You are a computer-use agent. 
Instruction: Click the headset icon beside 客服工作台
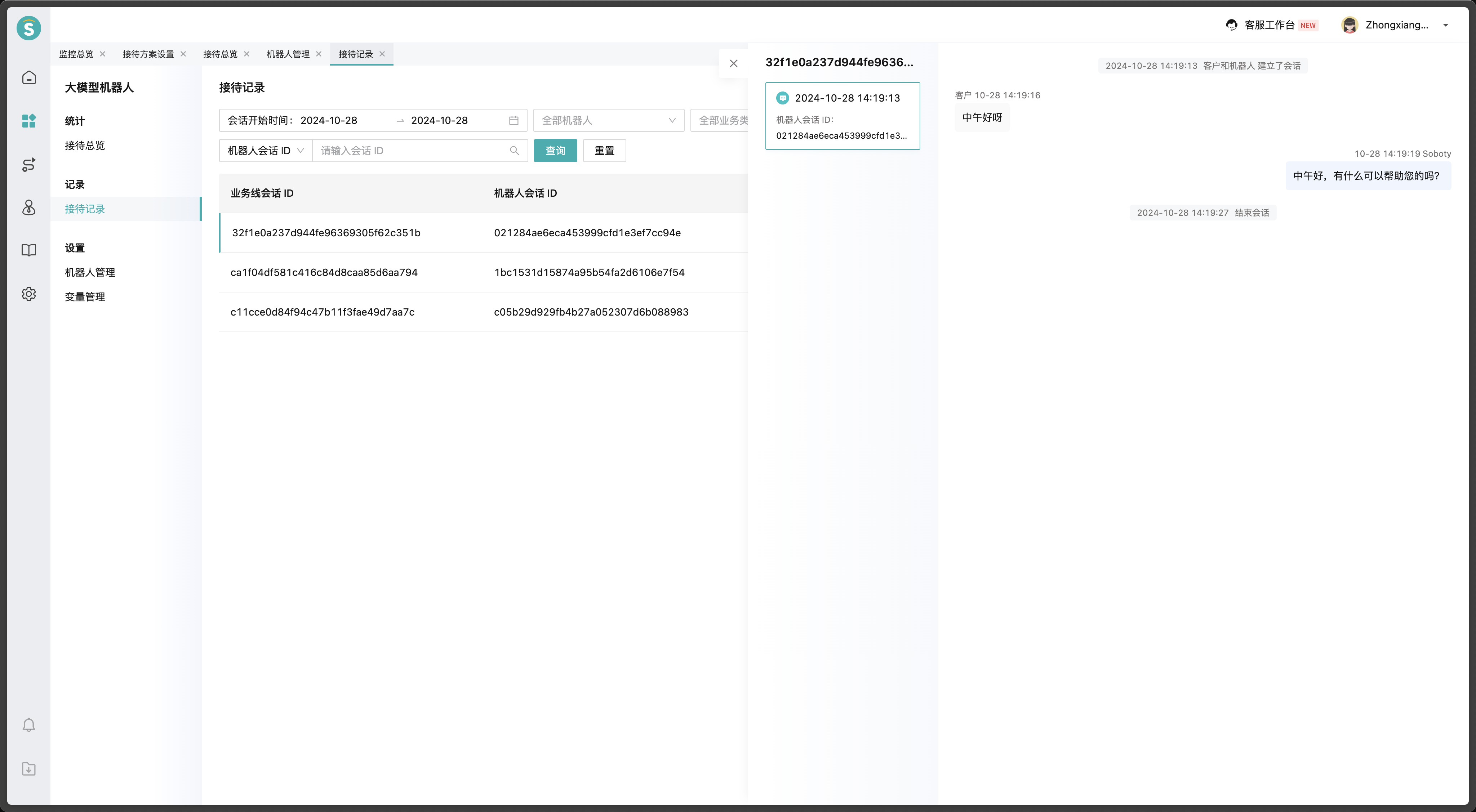[1231, 24]
